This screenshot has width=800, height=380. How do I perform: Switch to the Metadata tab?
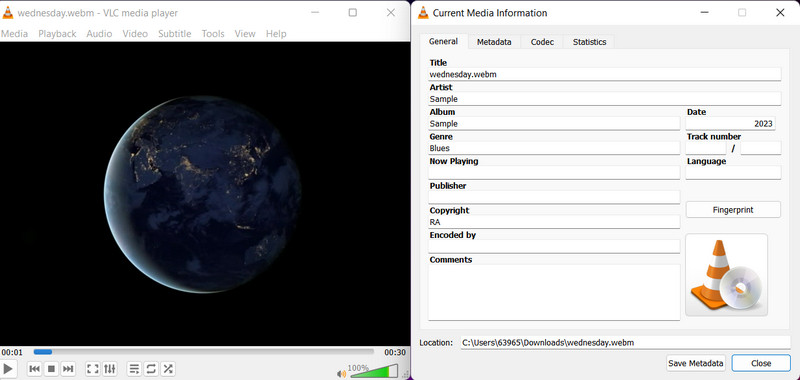pyautogui.click(x=494, y=42)
